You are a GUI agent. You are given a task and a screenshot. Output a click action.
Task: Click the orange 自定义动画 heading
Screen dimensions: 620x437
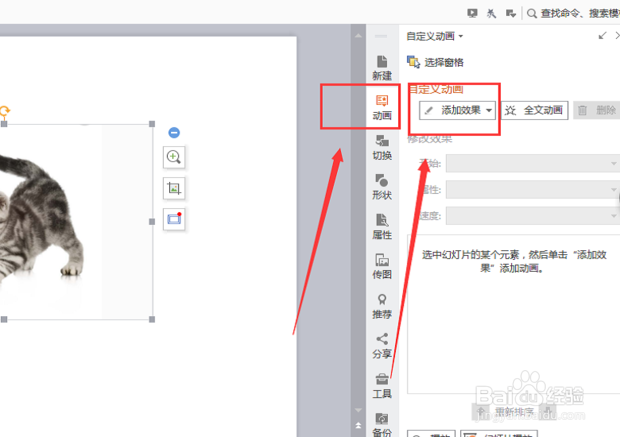[x=435, y=89]
